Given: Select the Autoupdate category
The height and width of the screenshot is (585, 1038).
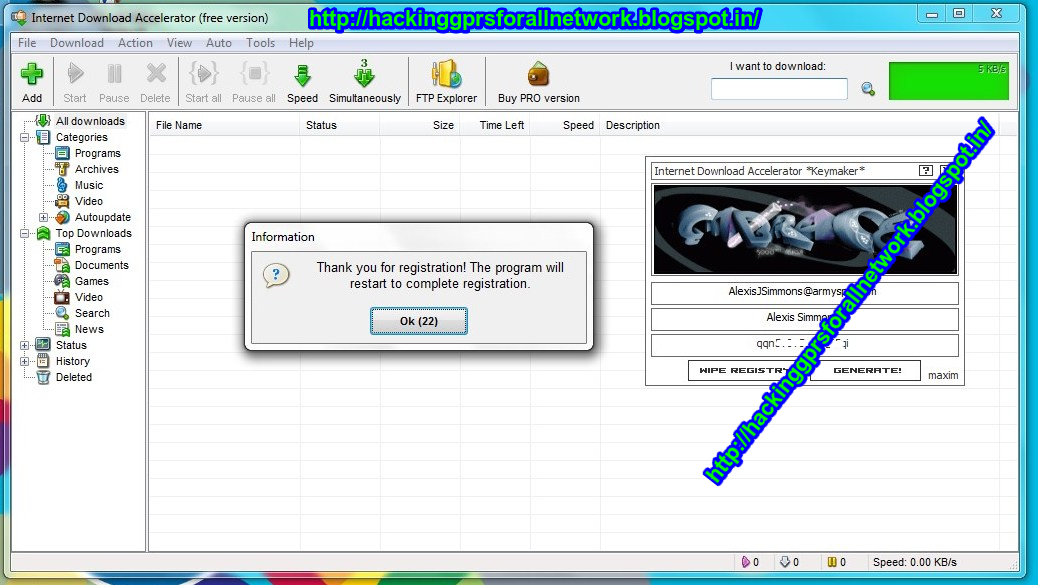Looking at the screenshot, I should [103, 217].
